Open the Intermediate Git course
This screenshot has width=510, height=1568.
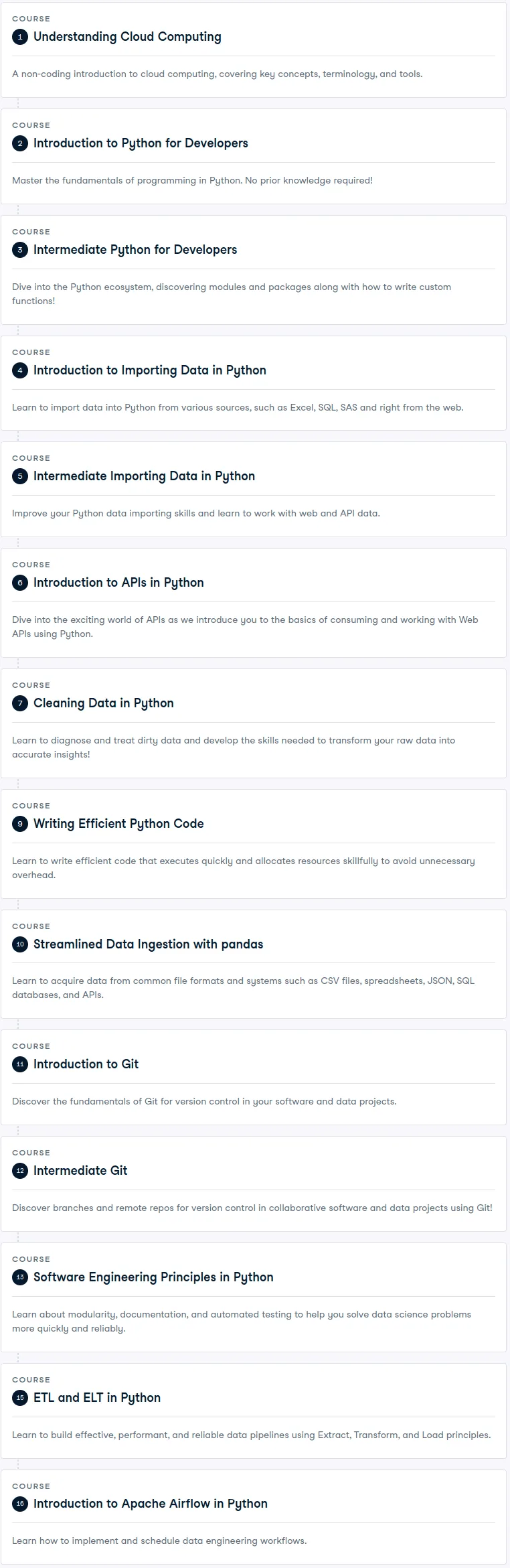[x=80, y=1171]
